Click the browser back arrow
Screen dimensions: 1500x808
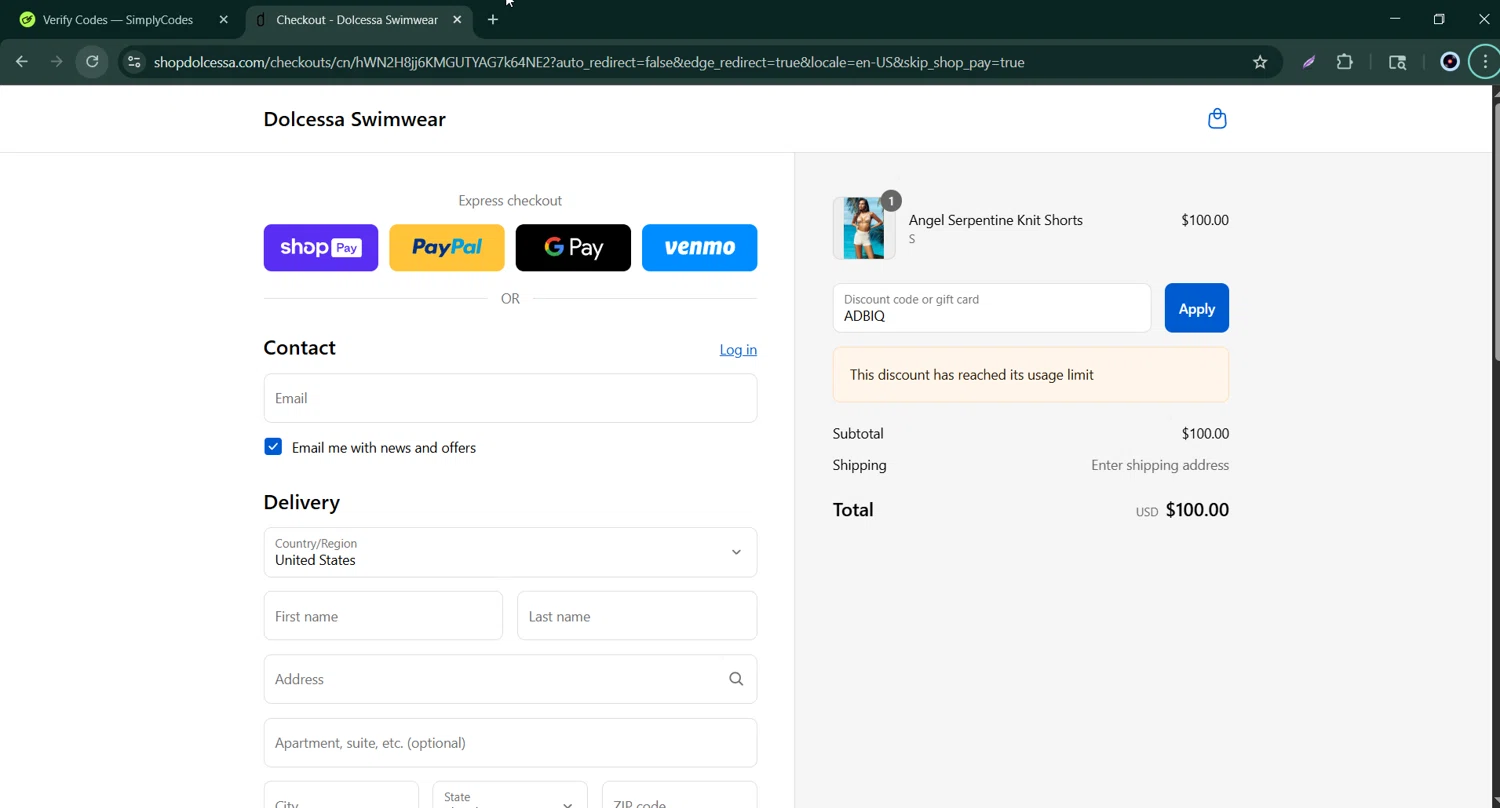pyautogui.click(x=22, y=62)
